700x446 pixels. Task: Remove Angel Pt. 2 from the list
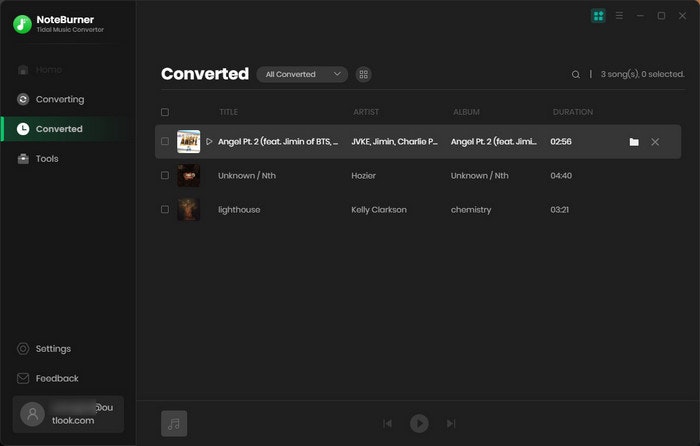click(x=655, y=142)
